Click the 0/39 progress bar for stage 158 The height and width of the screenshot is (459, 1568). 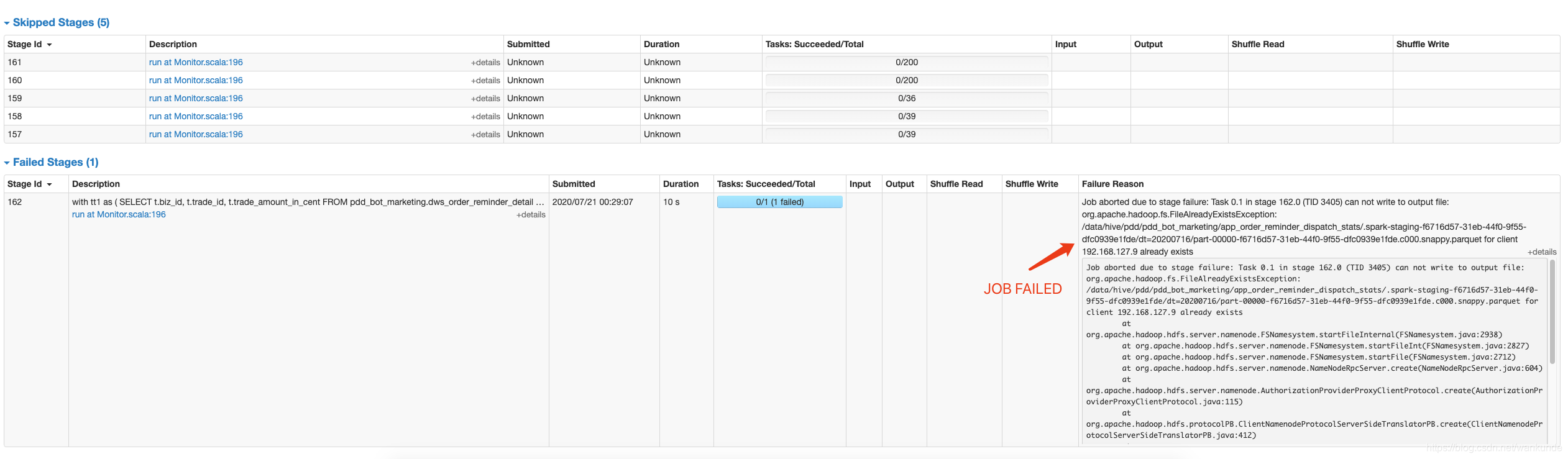(907, 116)
